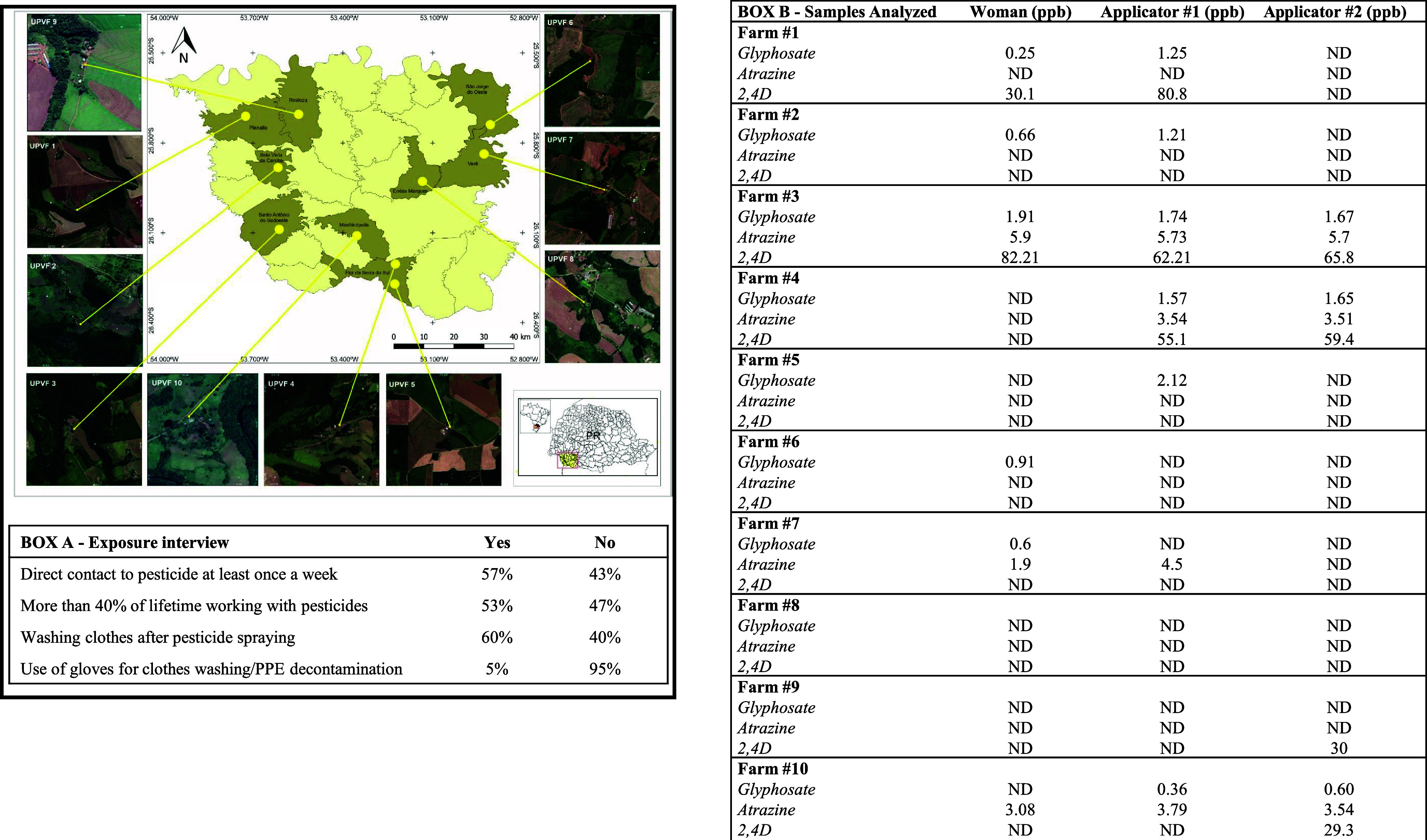Click the UPVF 1 satellite thumbnail
1427x840 pixels.
(84, 191)
